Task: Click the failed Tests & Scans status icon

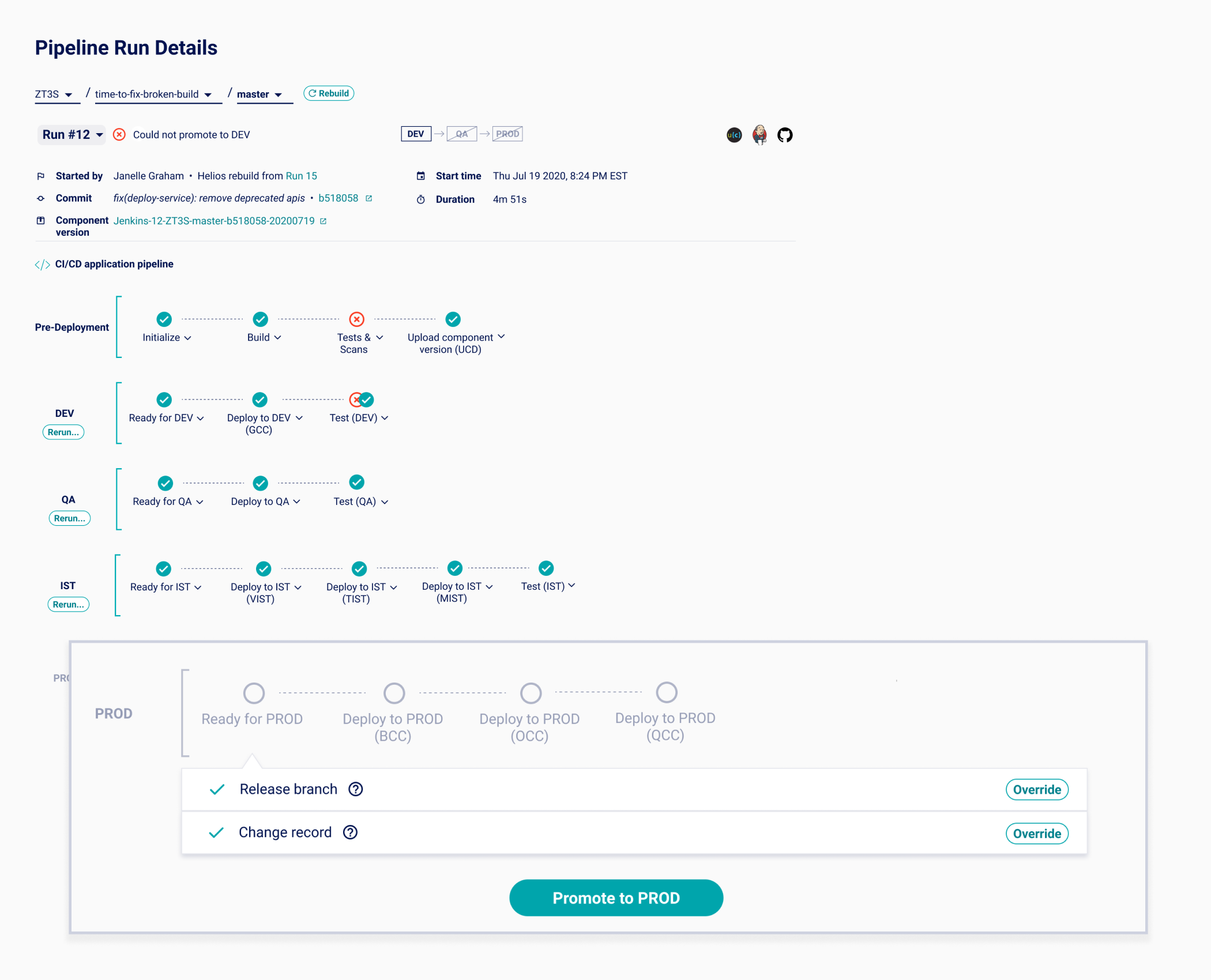Action: pyautogui.click(x=356, y=319)
